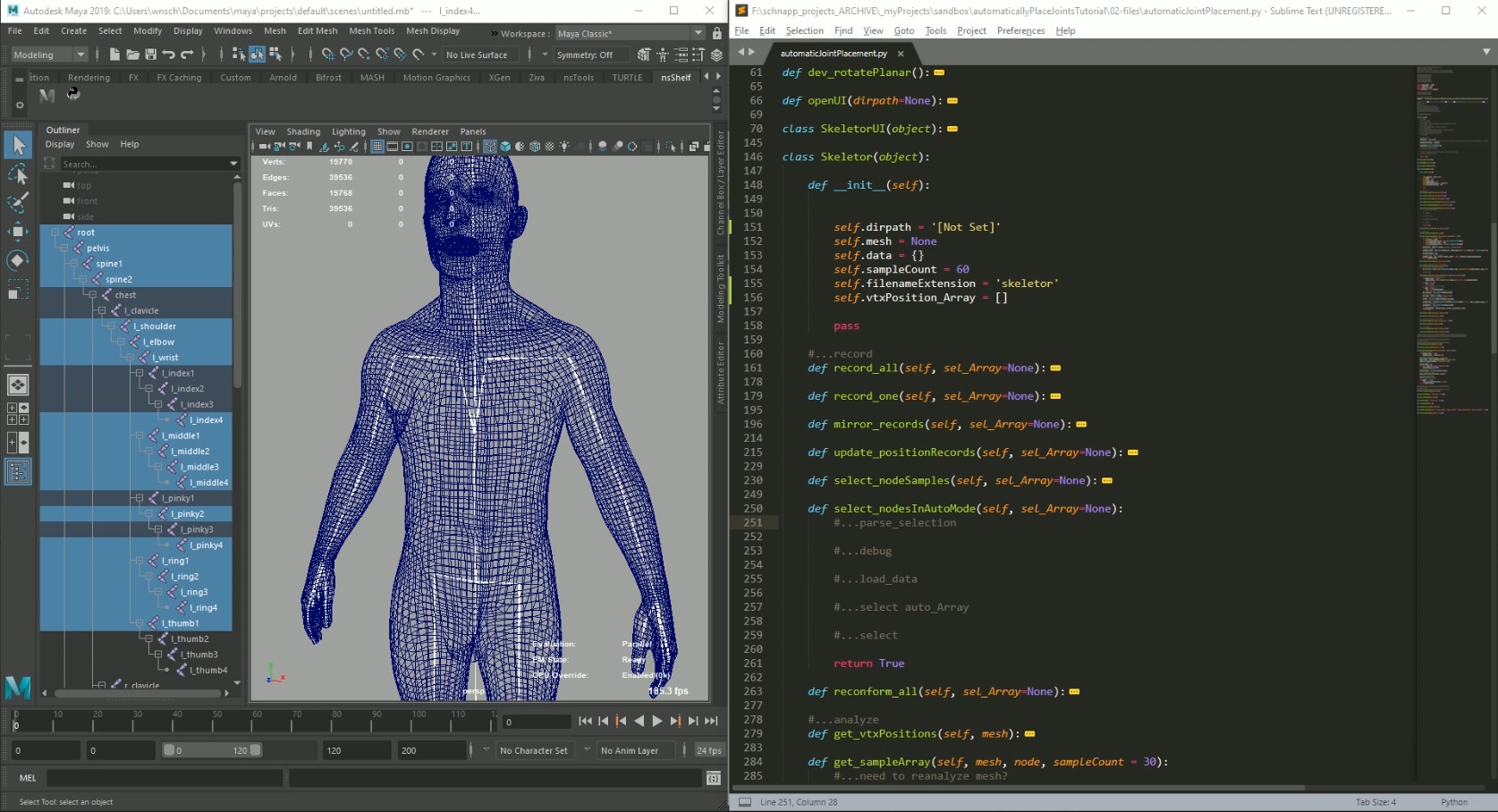Click the New Scene icon
The image size is (1498, 812).
114,55
